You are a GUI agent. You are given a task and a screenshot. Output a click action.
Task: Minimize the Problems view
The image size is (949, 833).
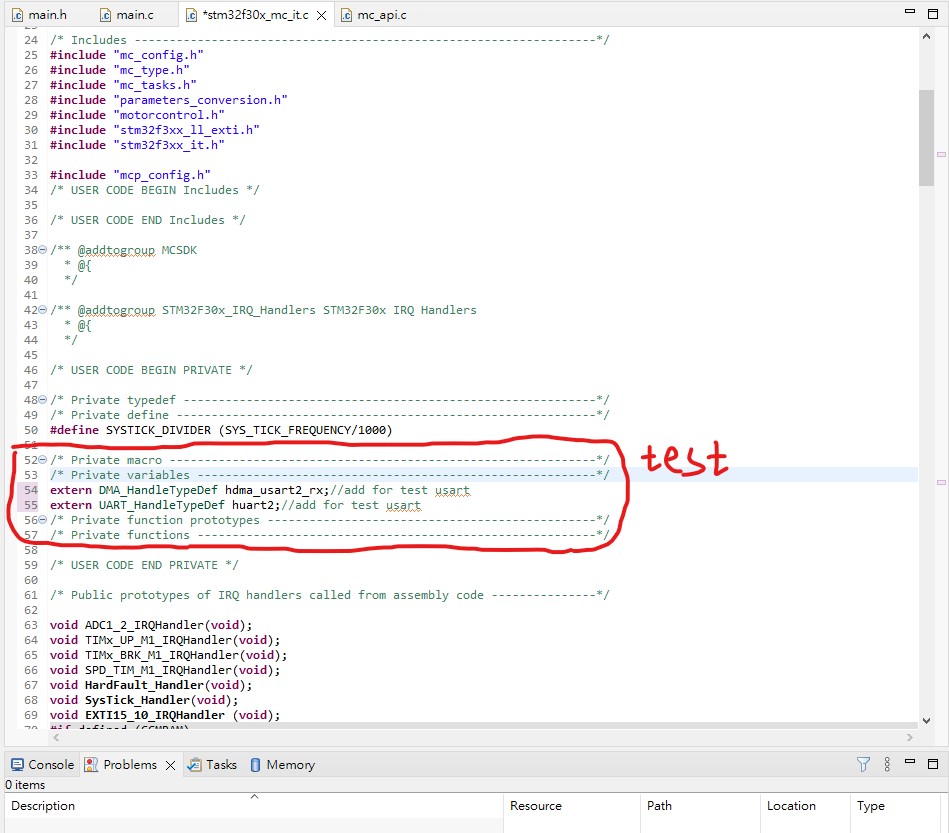pyautogui.click(x=908, y=762)
